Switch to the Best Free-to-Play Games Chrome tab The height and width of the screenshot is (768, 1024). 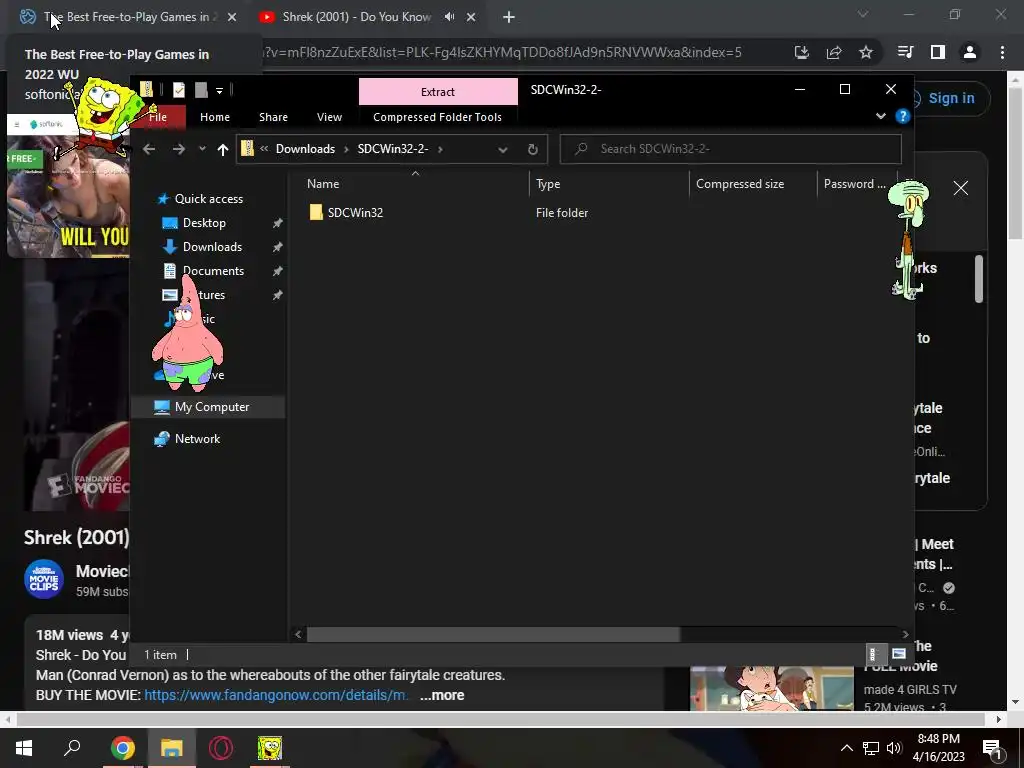coord(127,17)
